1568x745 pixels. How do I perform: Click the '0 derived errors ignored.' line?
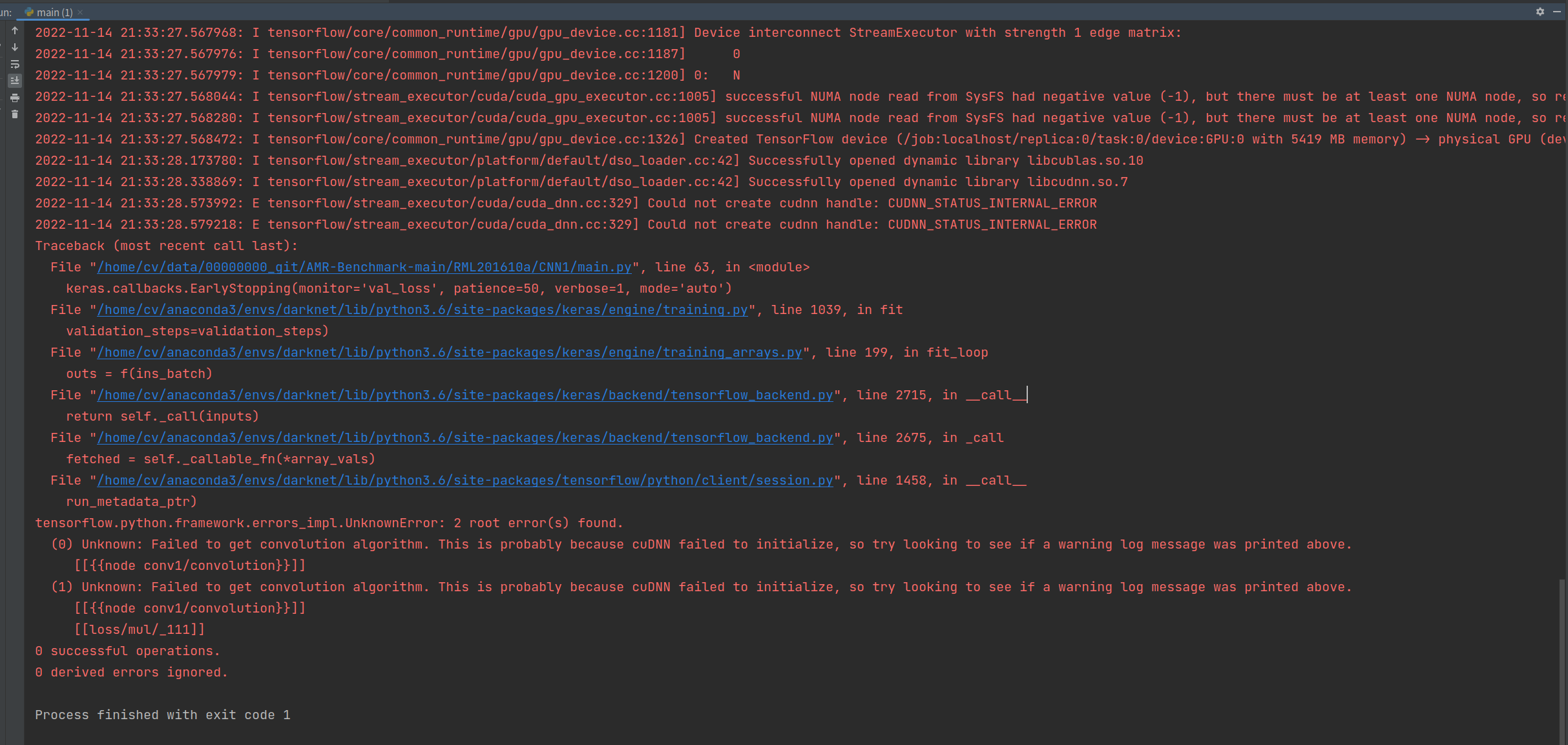(132, 672)
